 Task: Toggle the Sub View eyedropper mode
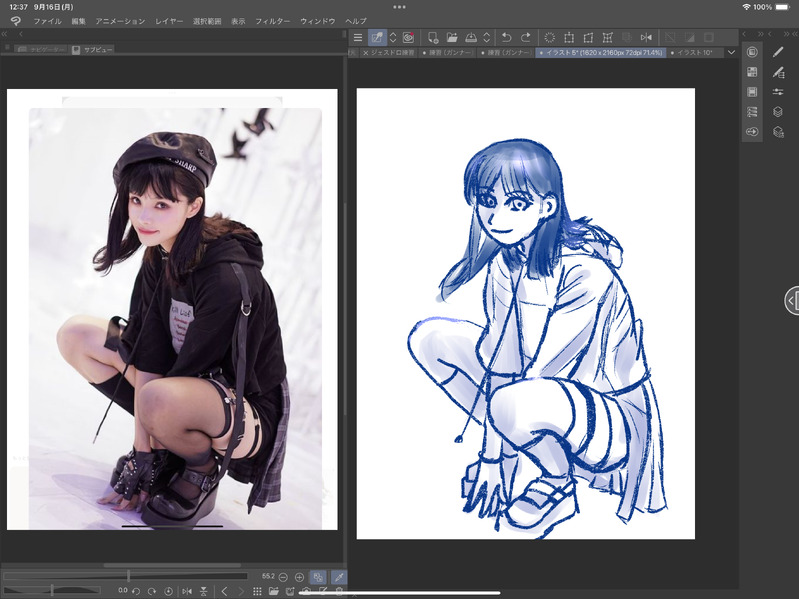pos(339,577)
